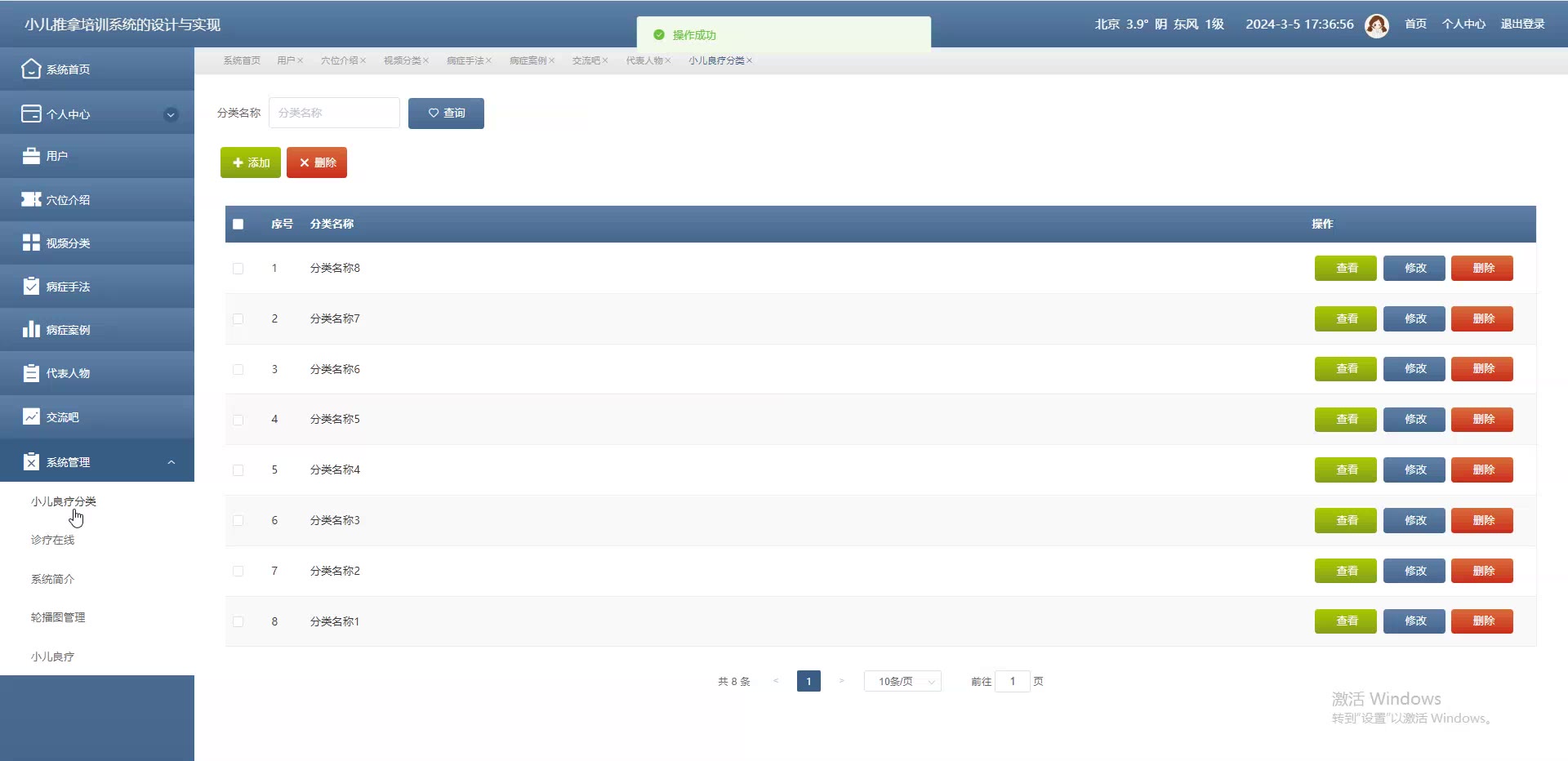Click the user avatar in header
Viewport: 1568px width, 761px height.
point(1377,25)
